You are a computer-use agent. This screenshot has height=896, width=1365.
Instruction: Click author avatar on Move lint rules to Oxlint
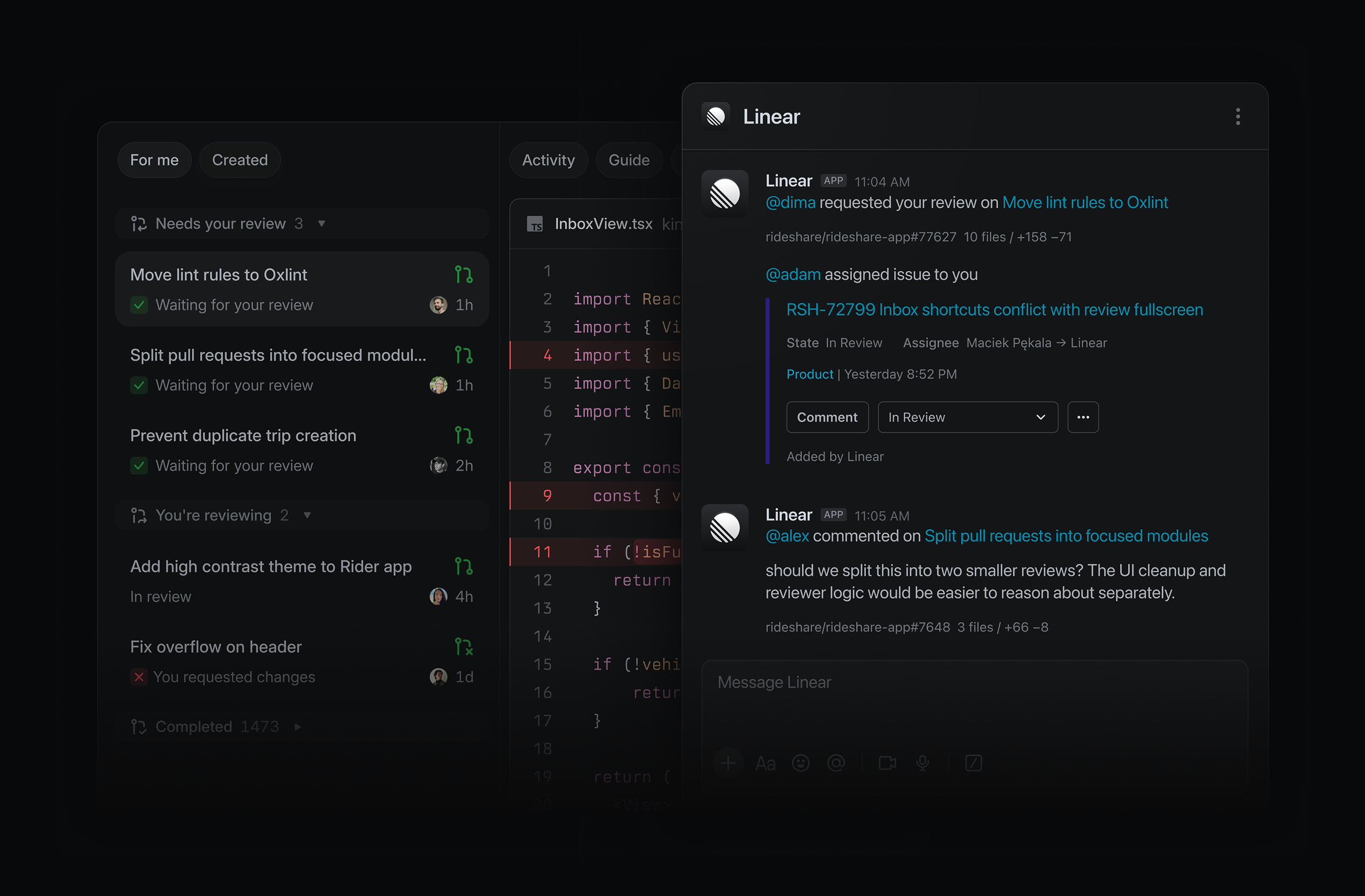[438, 305]
